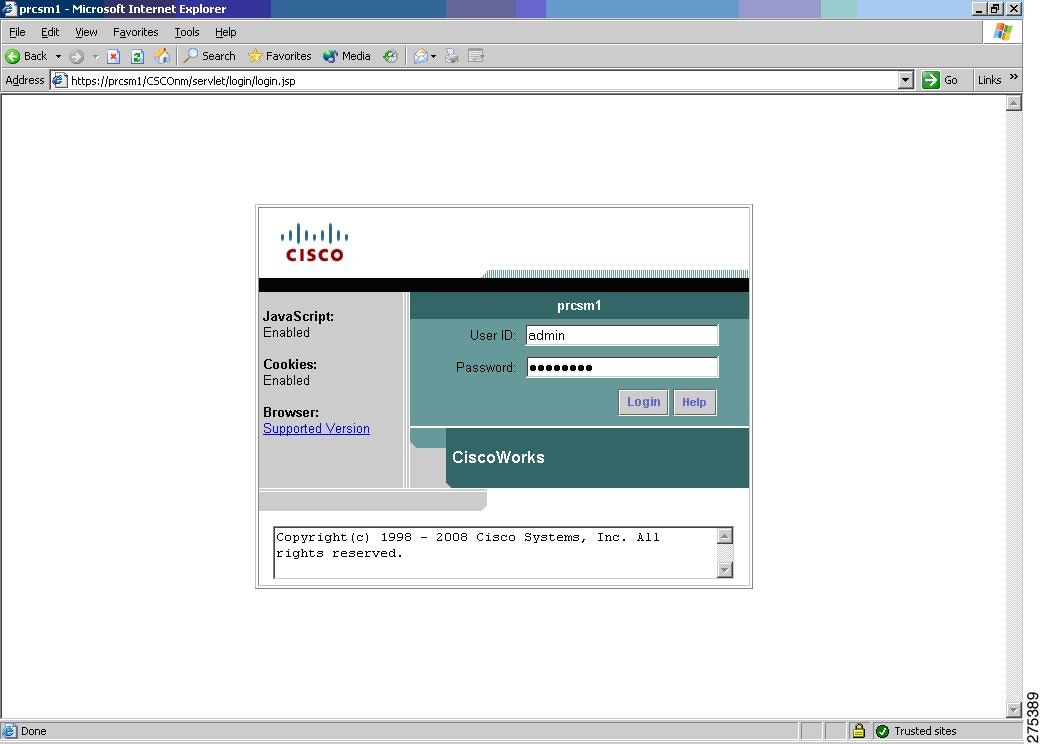The width and height of the screenshot is (1042, 744).
Task: Stop page loading with red X icon
Action: coord(114,56)
